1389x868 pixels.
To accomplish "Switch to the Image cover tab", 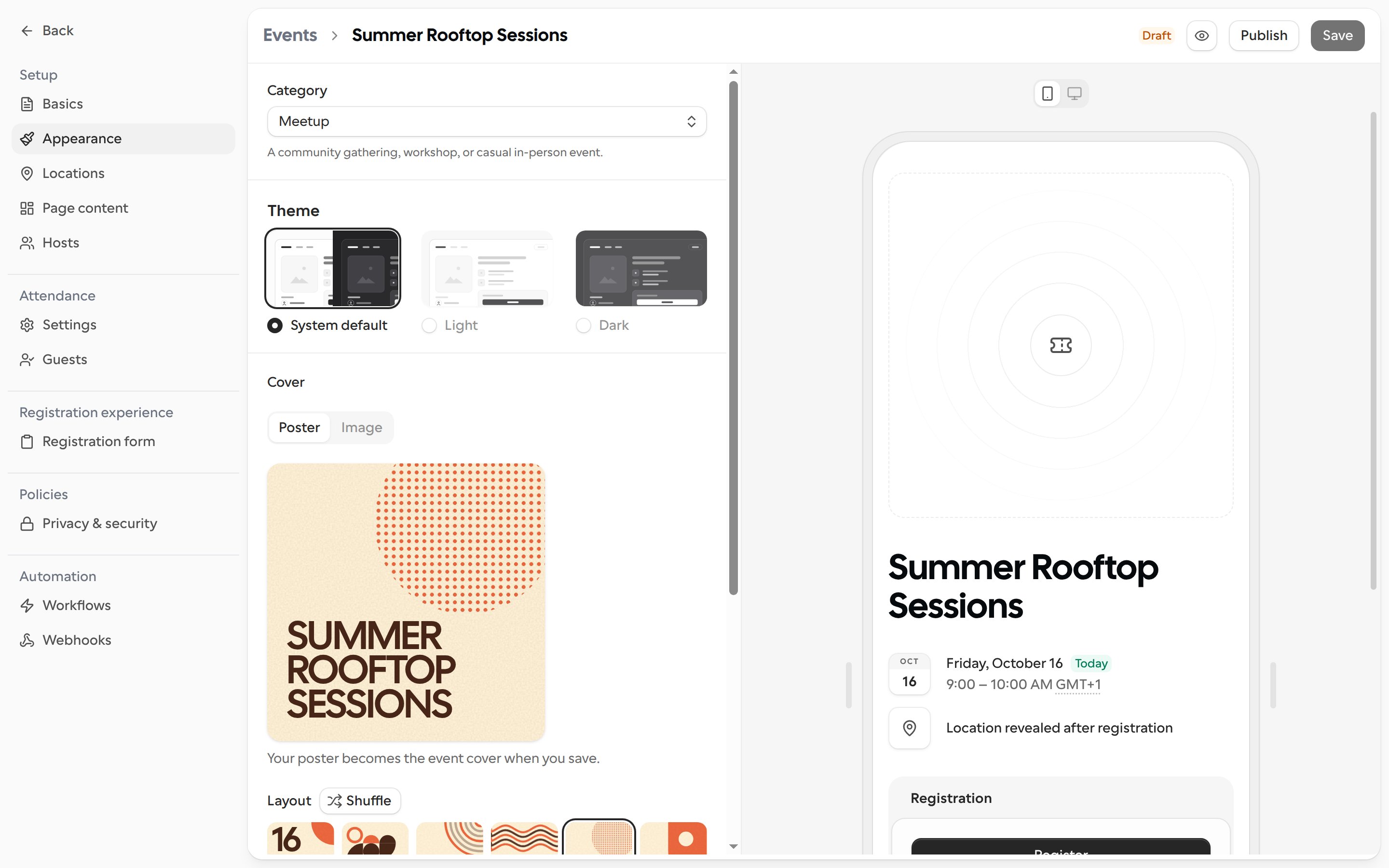I will point(362,428).
